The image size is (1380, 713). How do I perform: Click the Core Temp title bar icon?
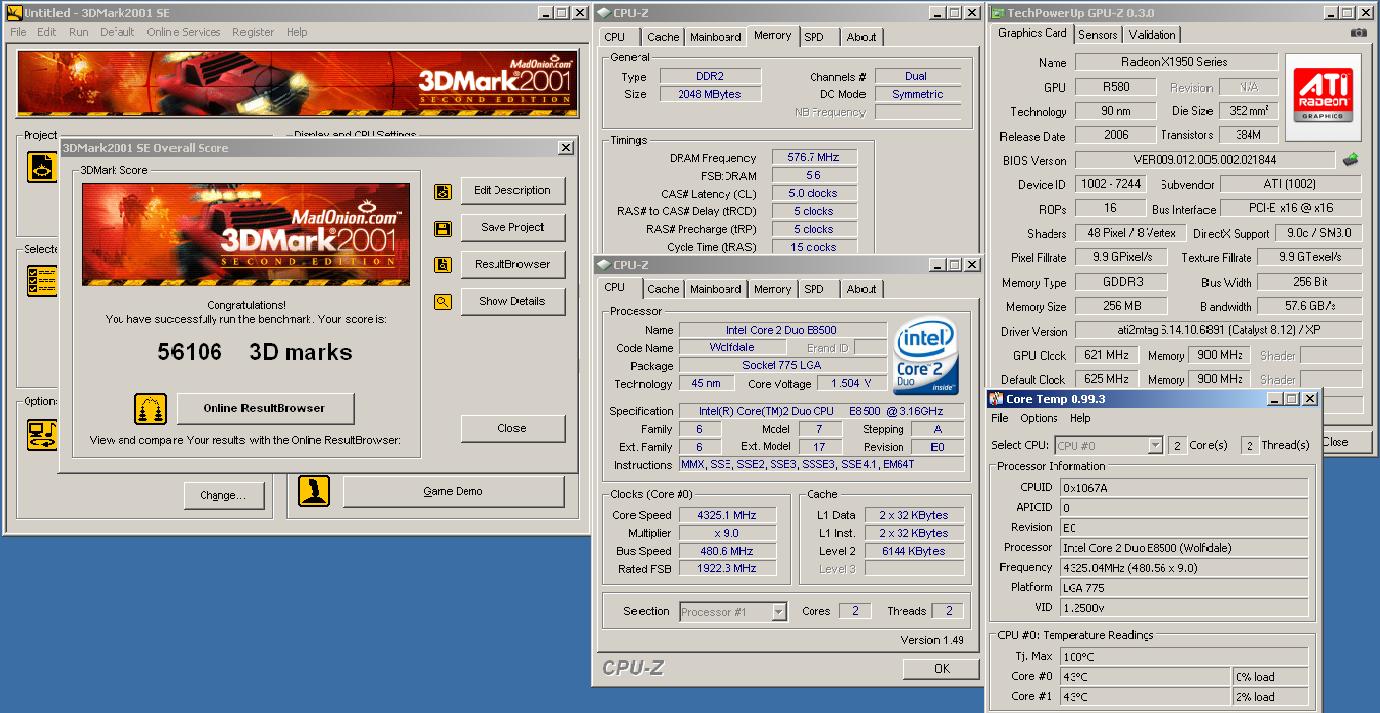point(996,399)
